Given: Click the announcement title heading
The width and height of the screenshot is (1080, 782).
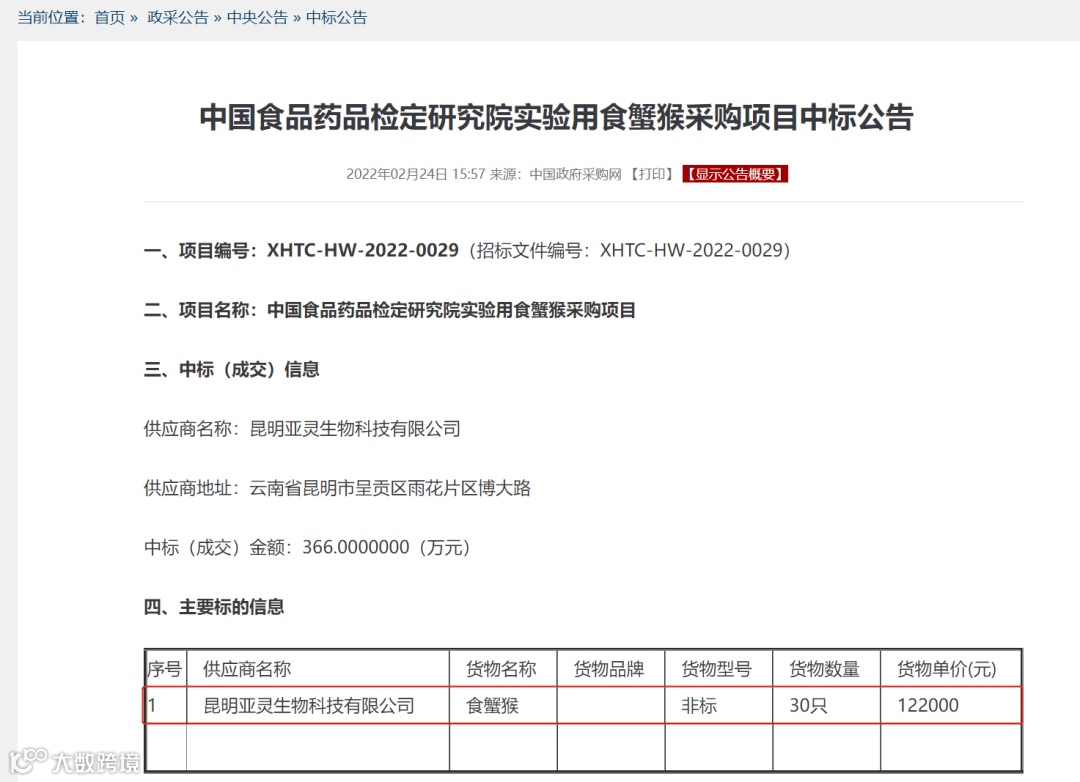Looking at the screenshot, I should tap(557, 117).
